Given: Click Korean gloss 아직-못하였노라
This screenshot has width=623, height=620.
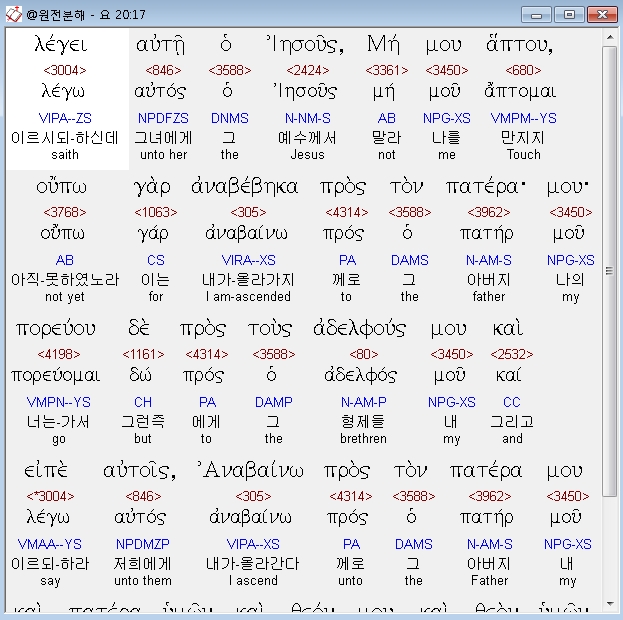Looking at the screenshot, I should pos(65,280).
